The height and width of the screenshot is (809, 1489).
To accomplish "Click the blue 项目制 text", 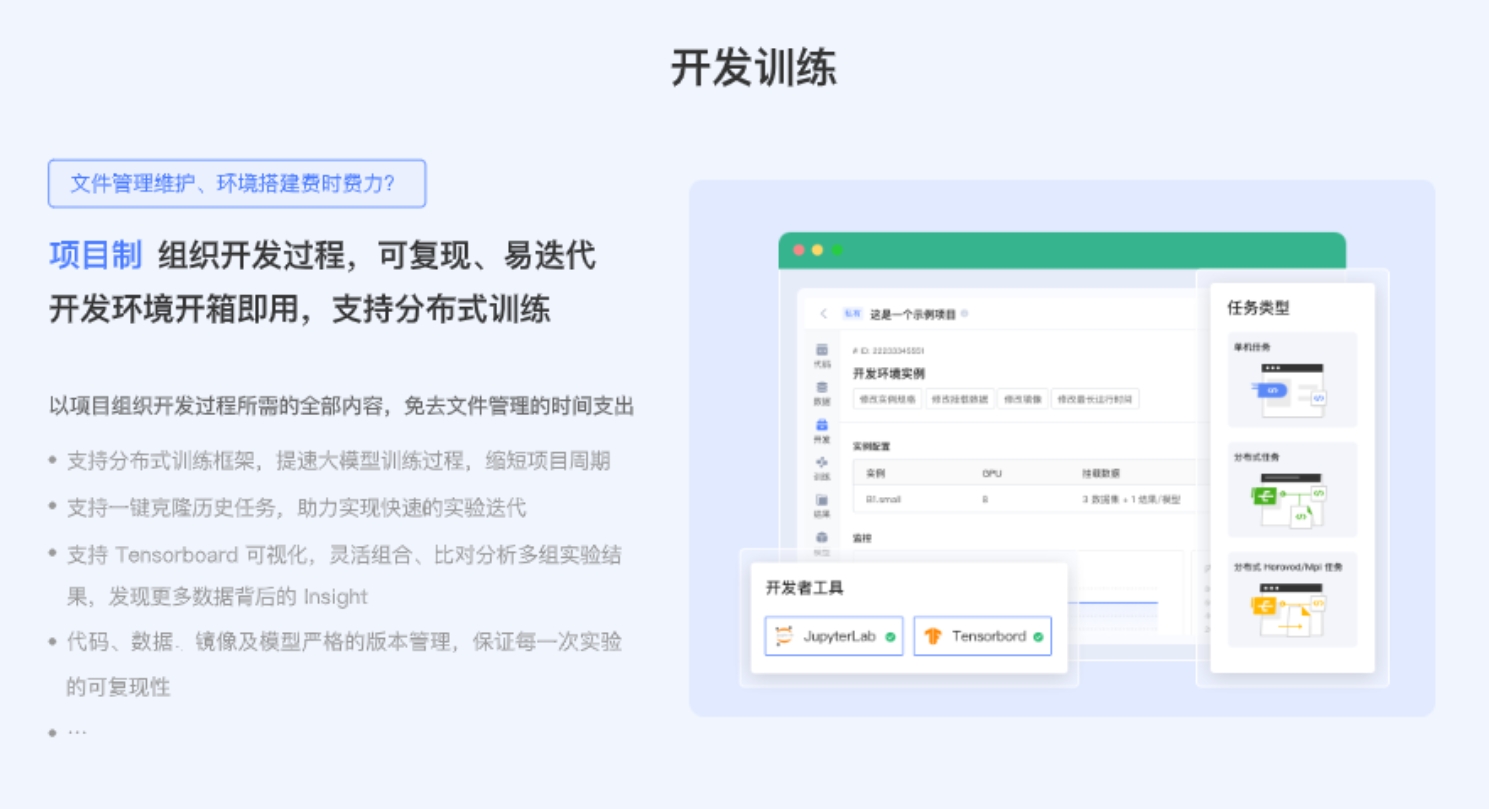I will pyautogui.click(x=96, y=256).
